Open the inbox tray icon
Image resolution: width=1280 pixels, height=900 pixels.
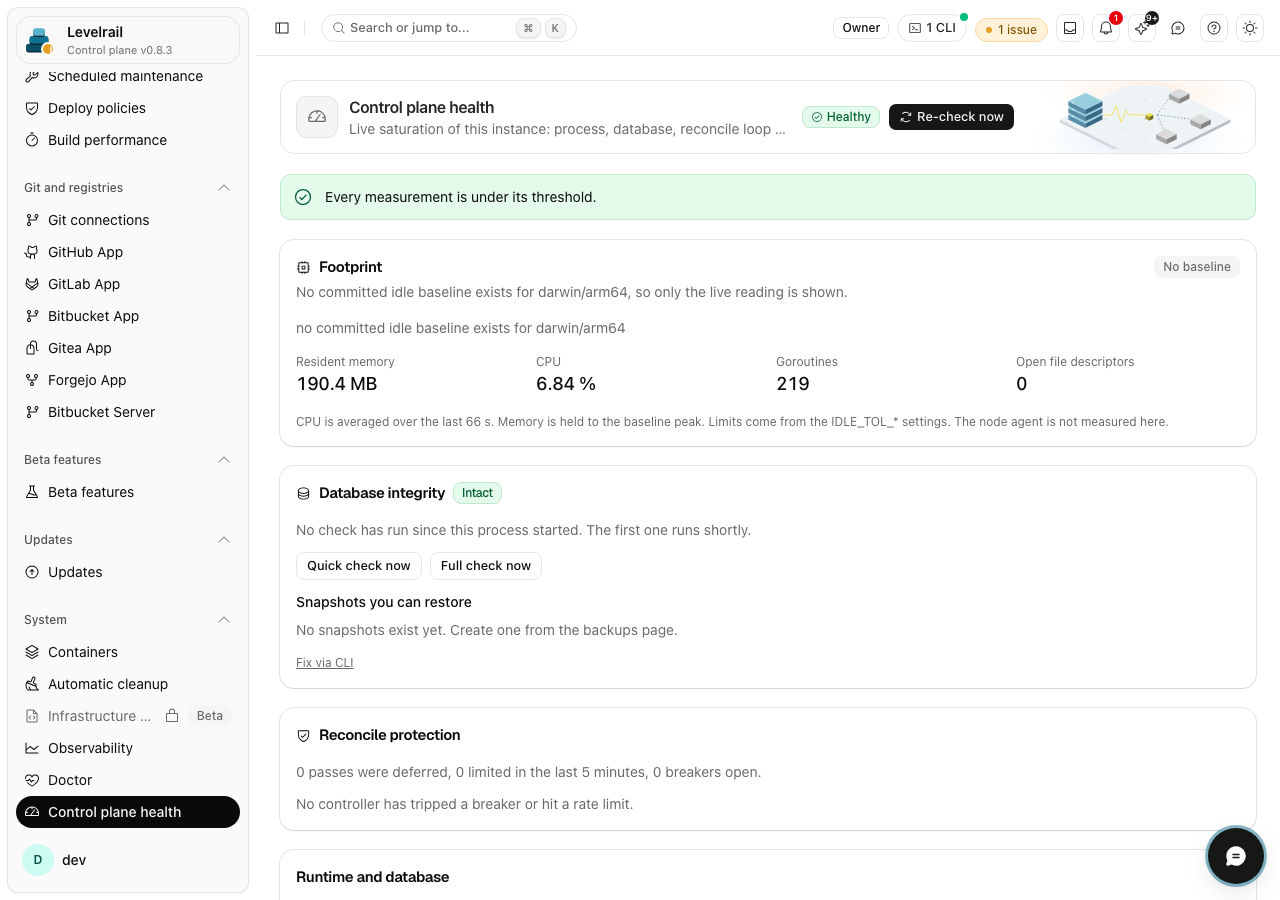1070,28
